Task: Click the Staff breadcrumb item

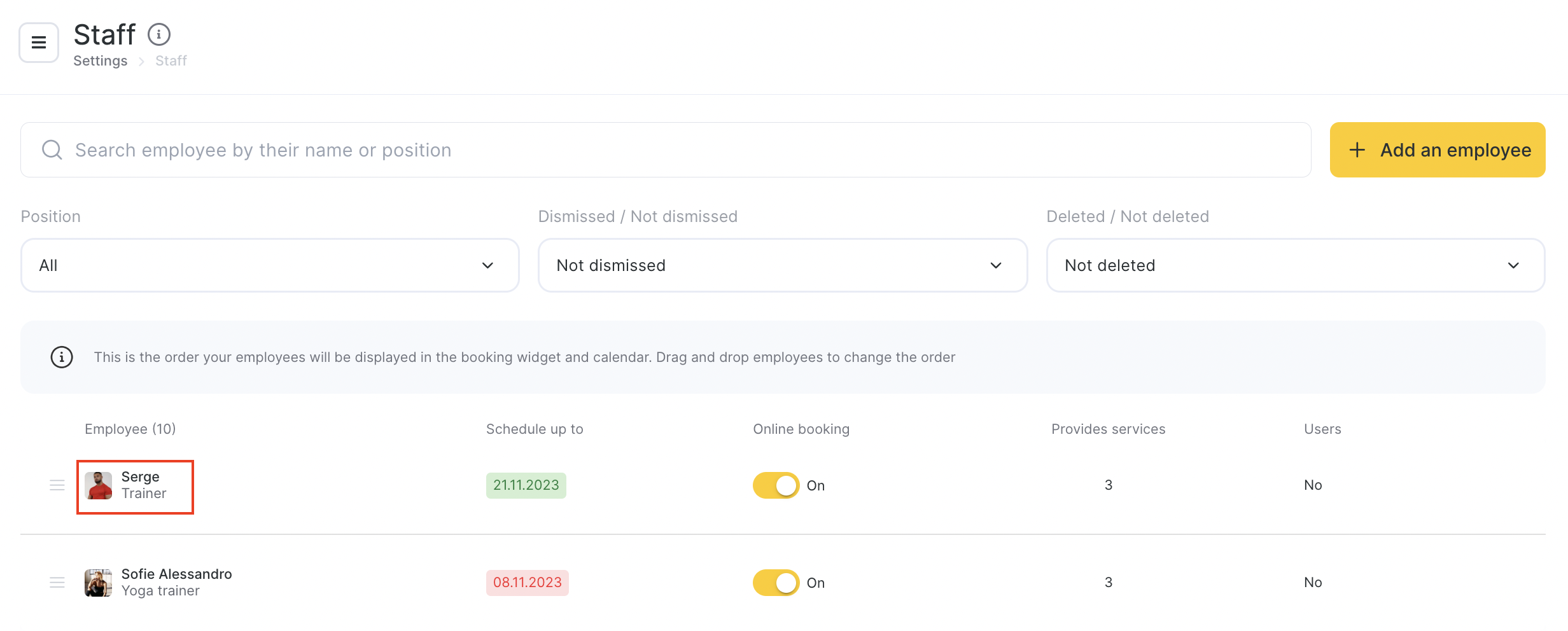Action: tap(171, 60)
